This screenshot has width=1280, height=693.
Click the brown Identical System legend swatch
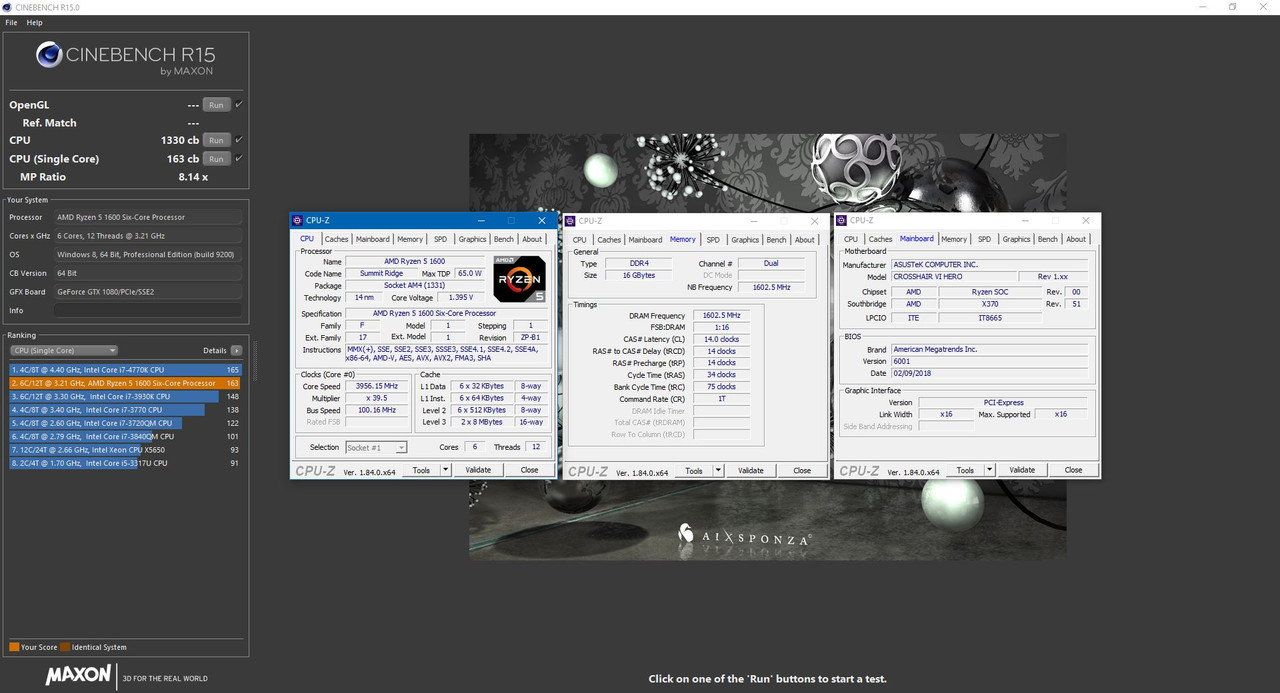tap(65, 647)
